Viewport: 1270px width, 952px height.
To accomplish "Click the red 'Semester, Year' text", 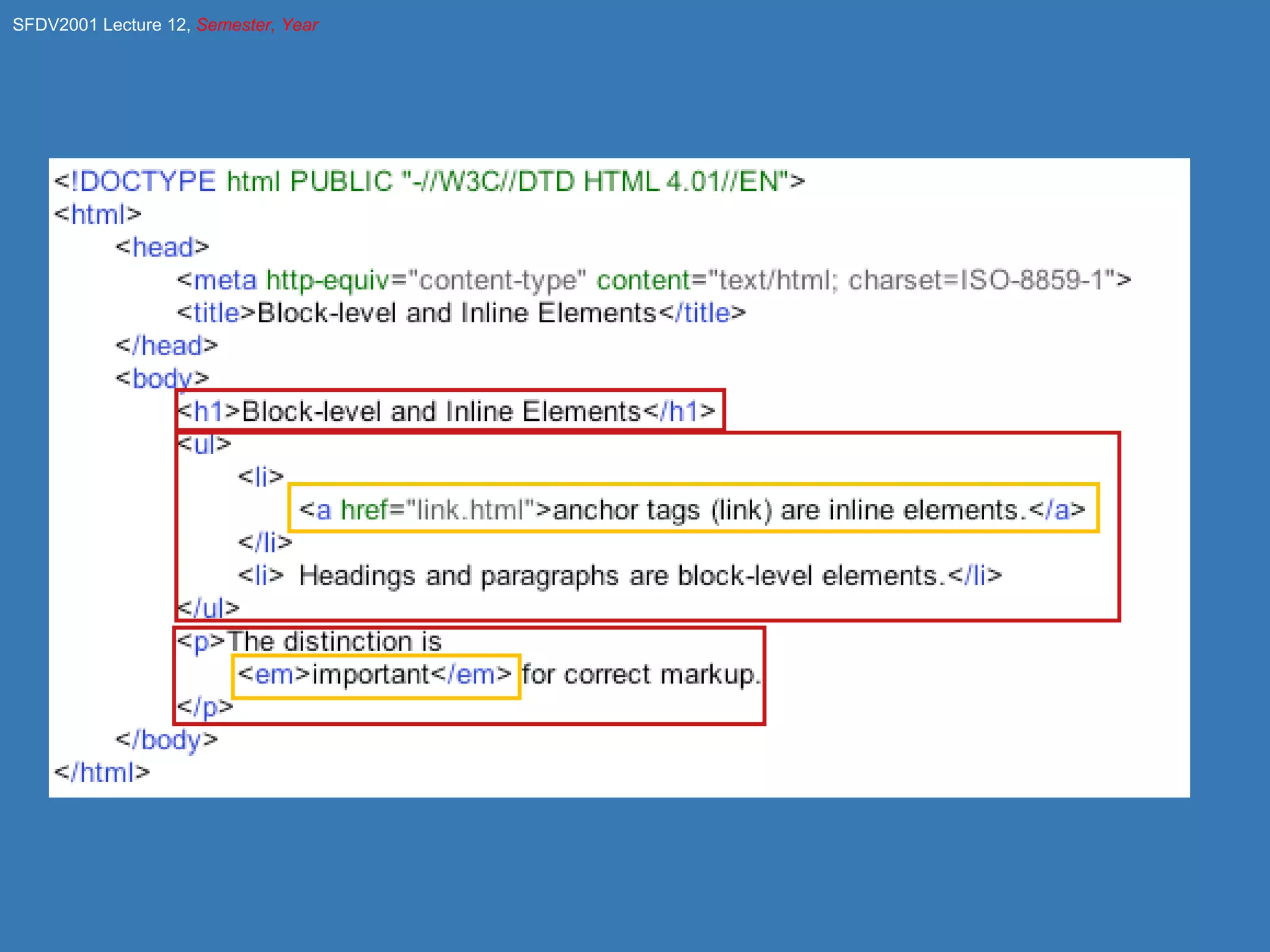I will (257, 25).
